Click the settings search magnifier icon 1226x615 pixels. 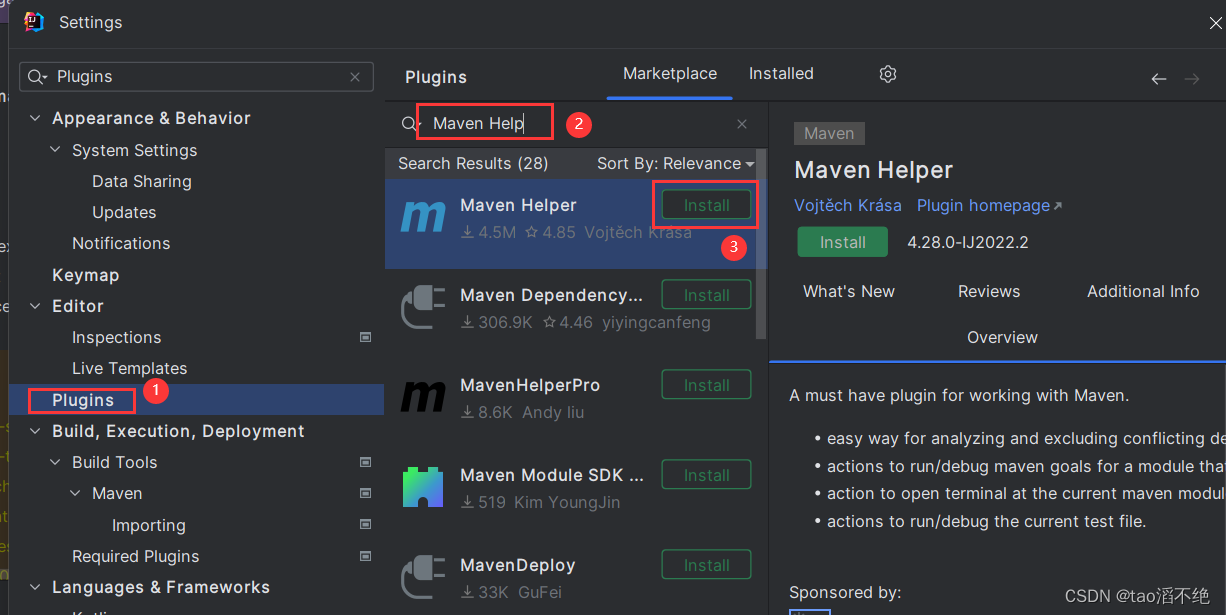point(37,77)
